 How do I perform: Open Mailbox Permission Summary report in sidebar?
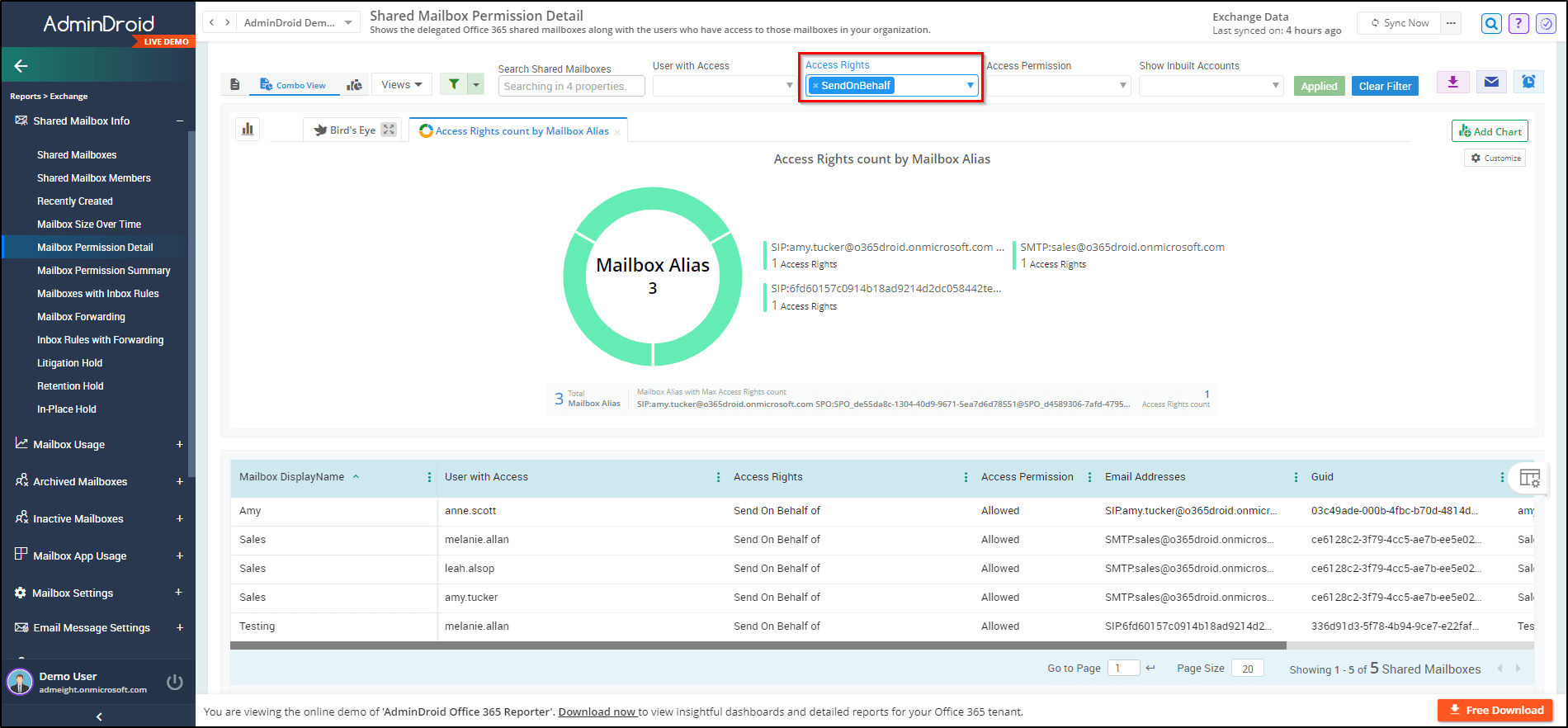click(103, 271)
